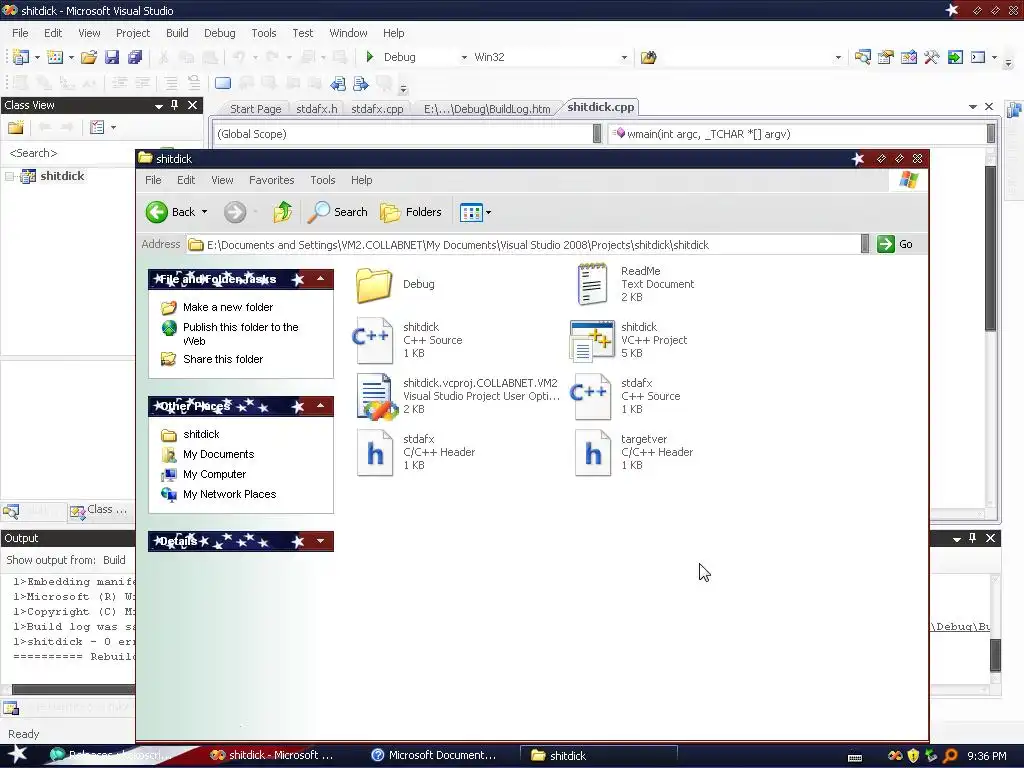Click Go button next to address bar
Viewport: 1024px width, 768px height.
tap(895, 244)
